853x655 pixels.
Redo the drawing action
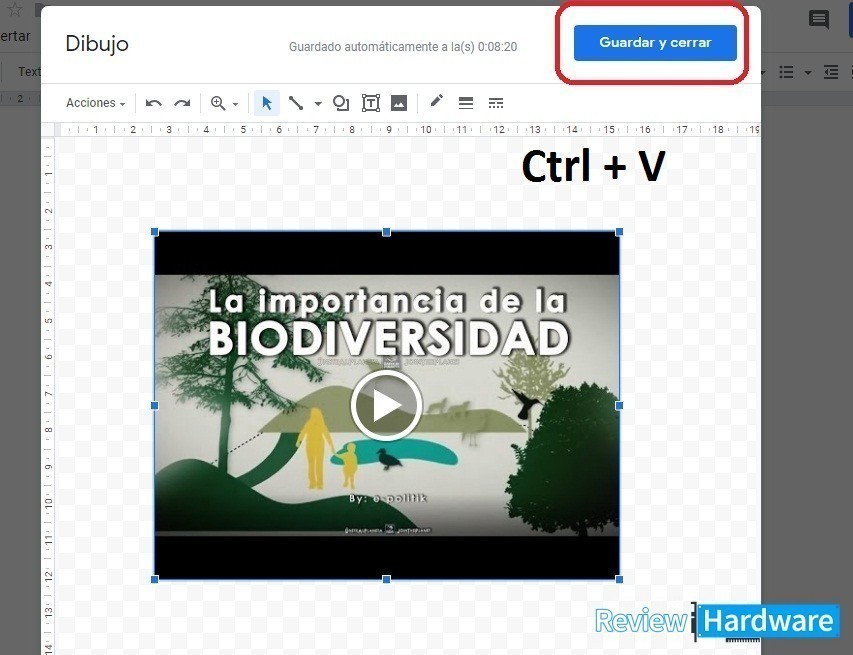(x=182, y=103)
